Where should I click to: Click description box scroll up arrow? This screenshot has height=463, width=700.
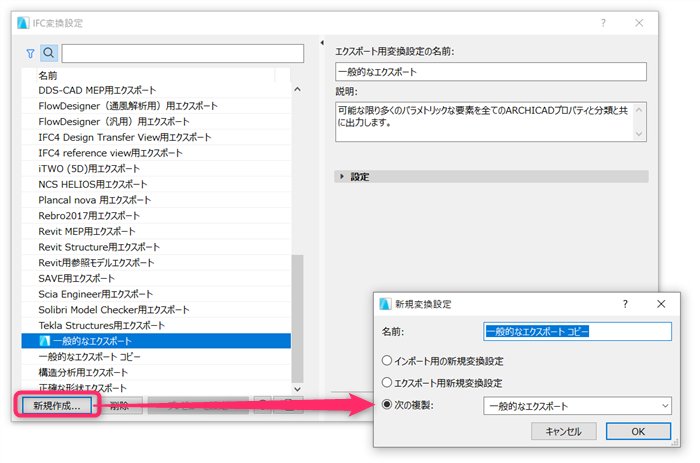(639, 110)
